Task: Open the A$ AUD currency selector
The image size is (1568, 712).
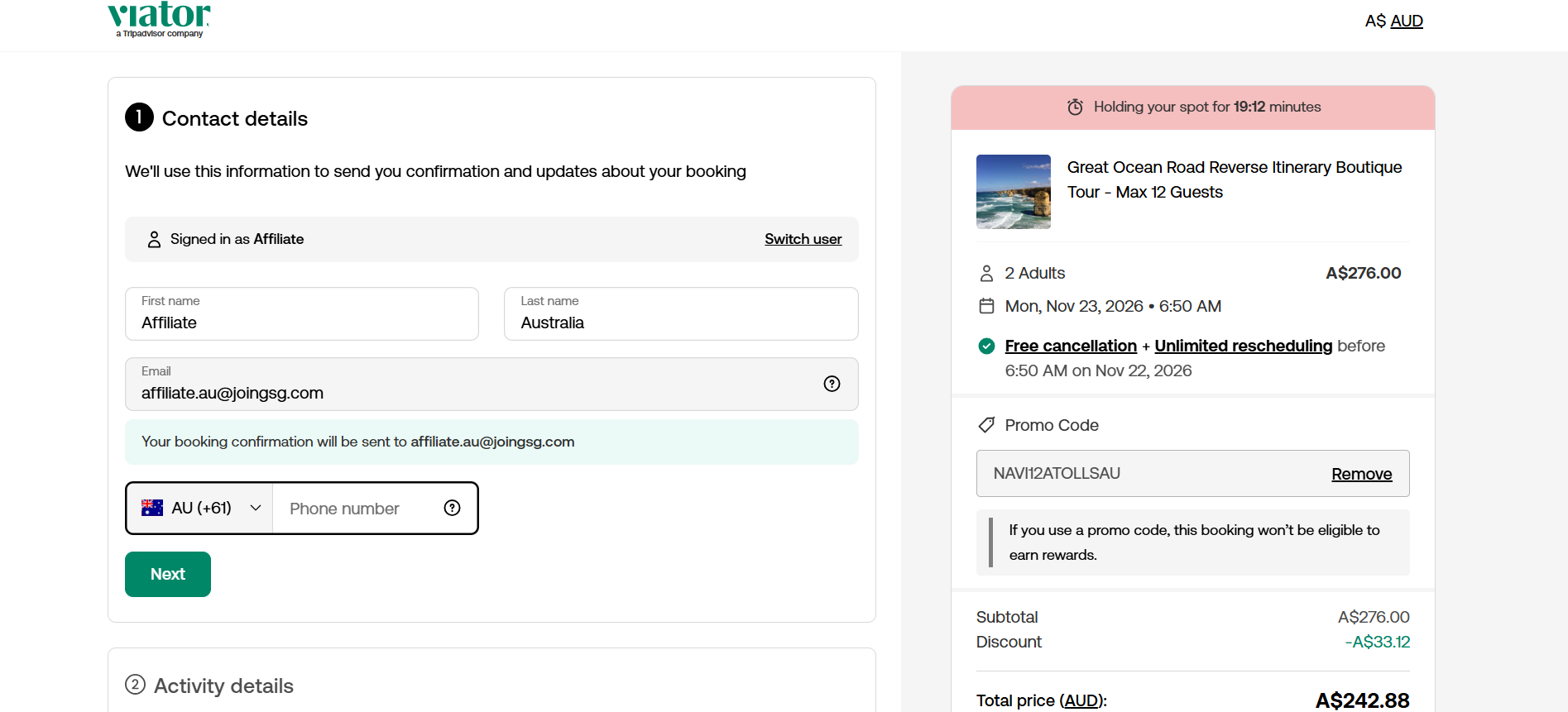Action: 1393,21
